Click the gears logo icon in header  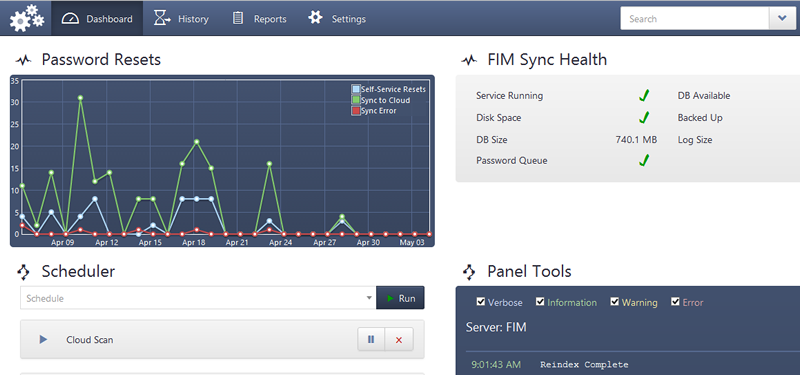click(27, 18)
